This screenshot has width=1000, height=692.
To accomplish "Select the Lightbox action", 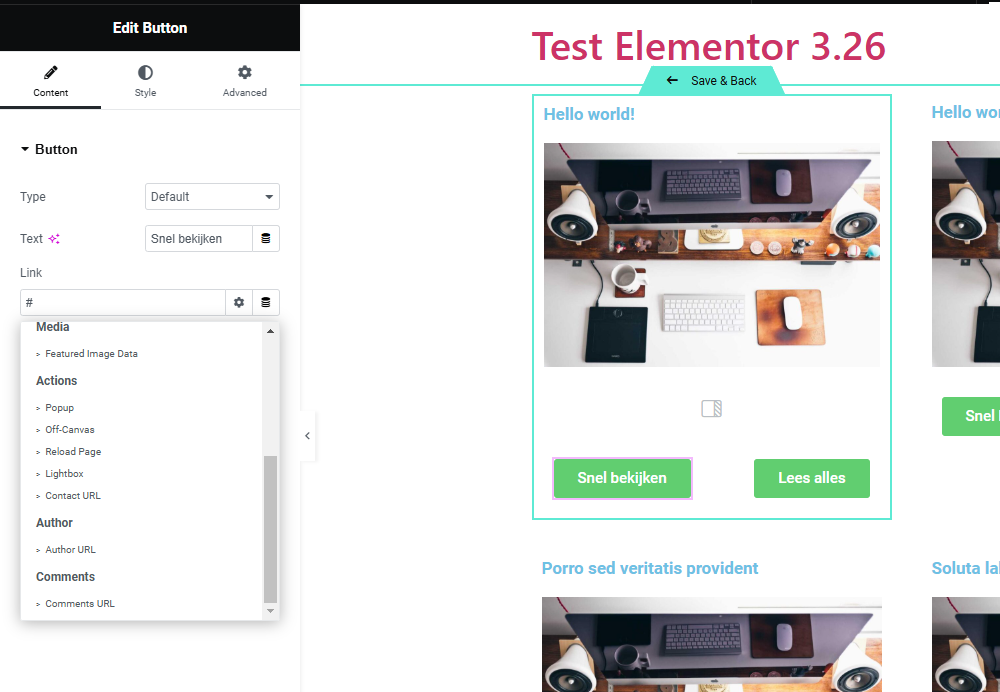I will click(x=64, y=473).
